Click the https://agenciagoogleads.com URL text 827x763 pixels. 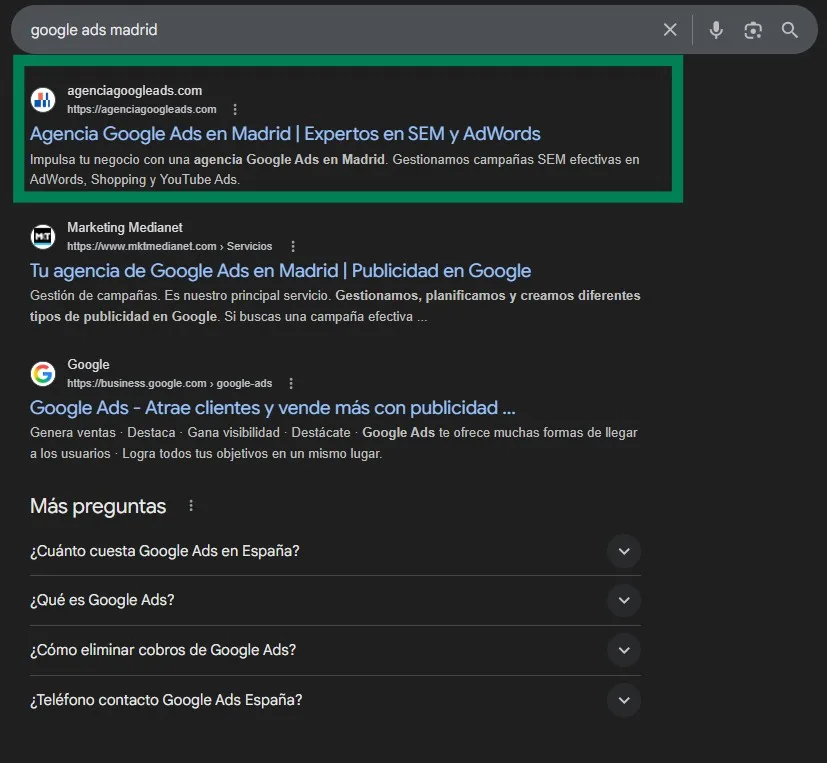(x=141, y=109)
